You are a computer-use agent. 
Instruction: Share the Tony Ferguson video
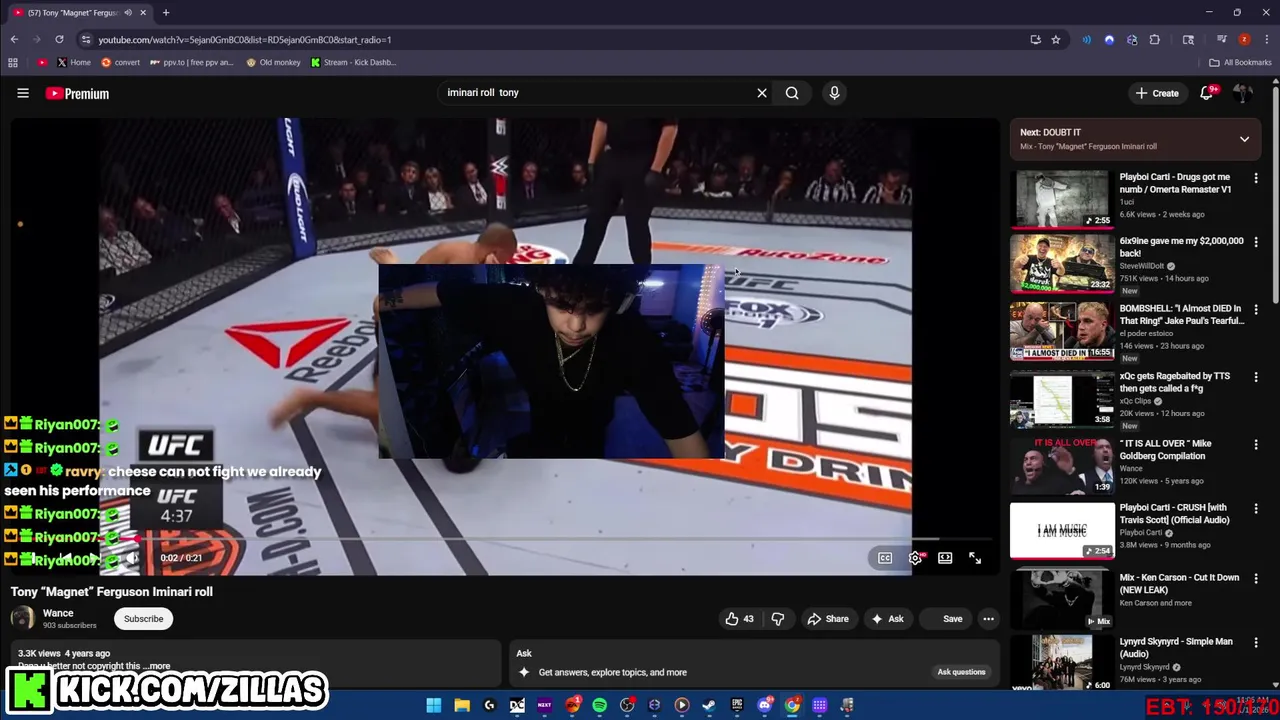pos(828,619)
